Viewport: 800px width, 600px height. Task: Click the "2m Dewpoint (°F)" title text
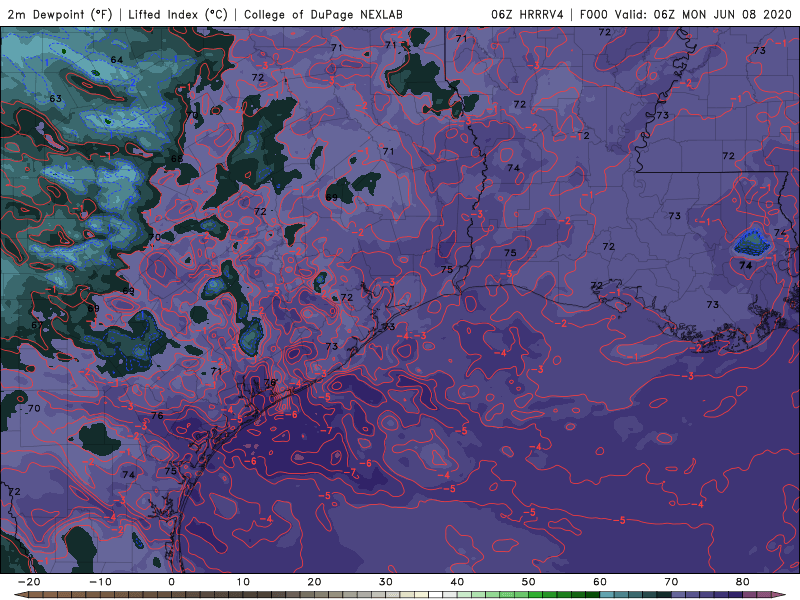point(59,14)
